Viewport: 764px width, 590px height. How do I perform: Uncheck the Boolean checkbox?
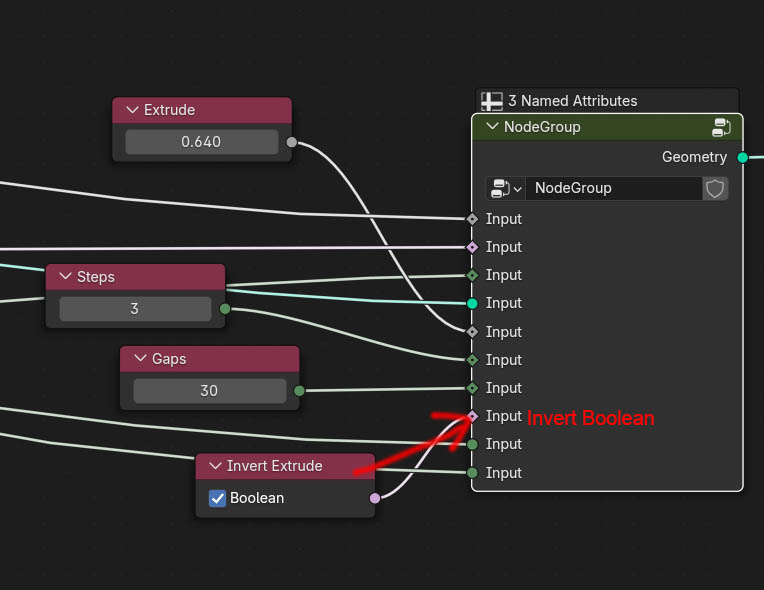point(217,498)
